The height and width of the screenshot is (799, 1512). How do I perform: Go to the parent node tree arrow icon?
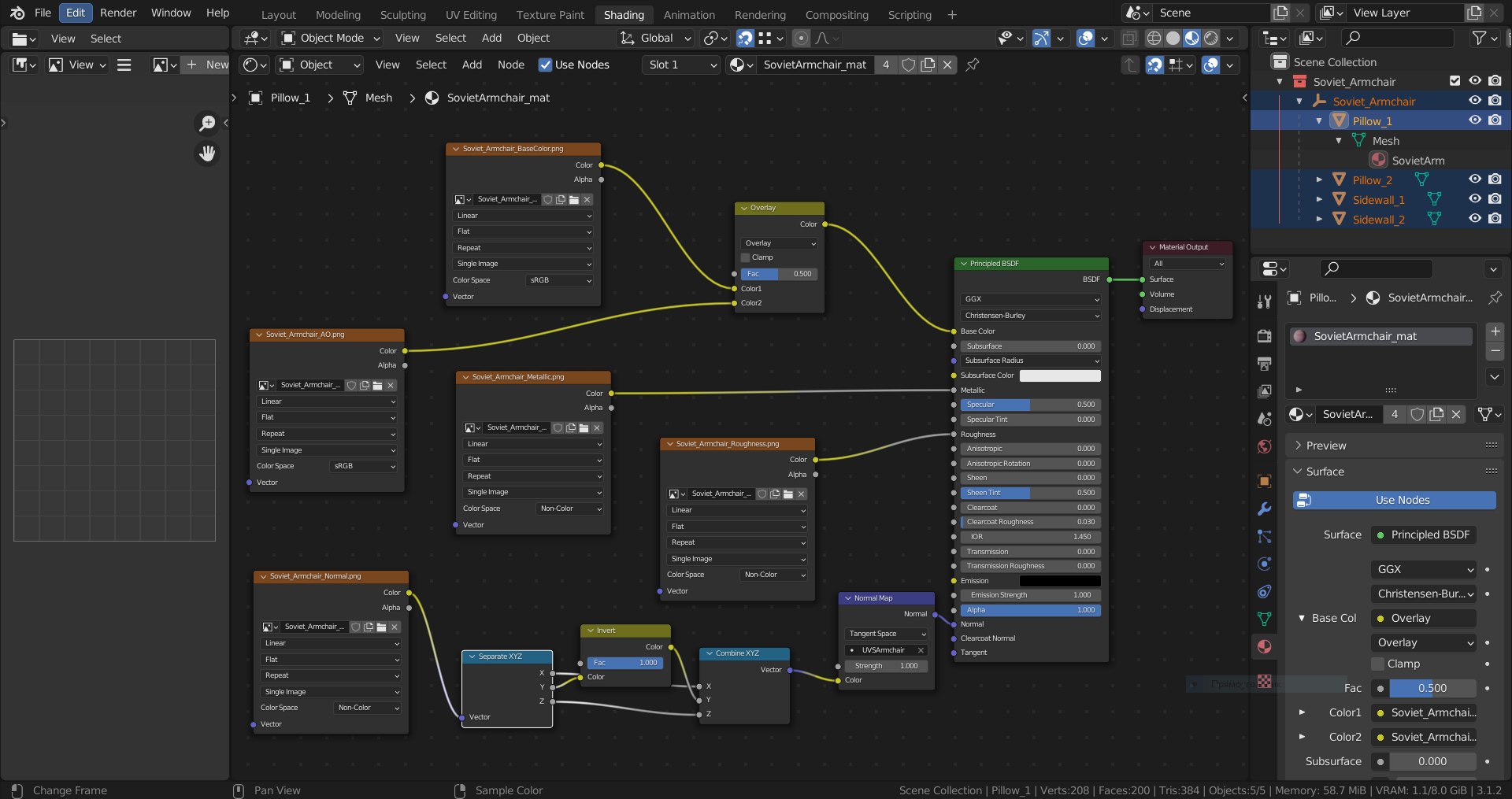pyautogui.click(x=1130, y=65)
